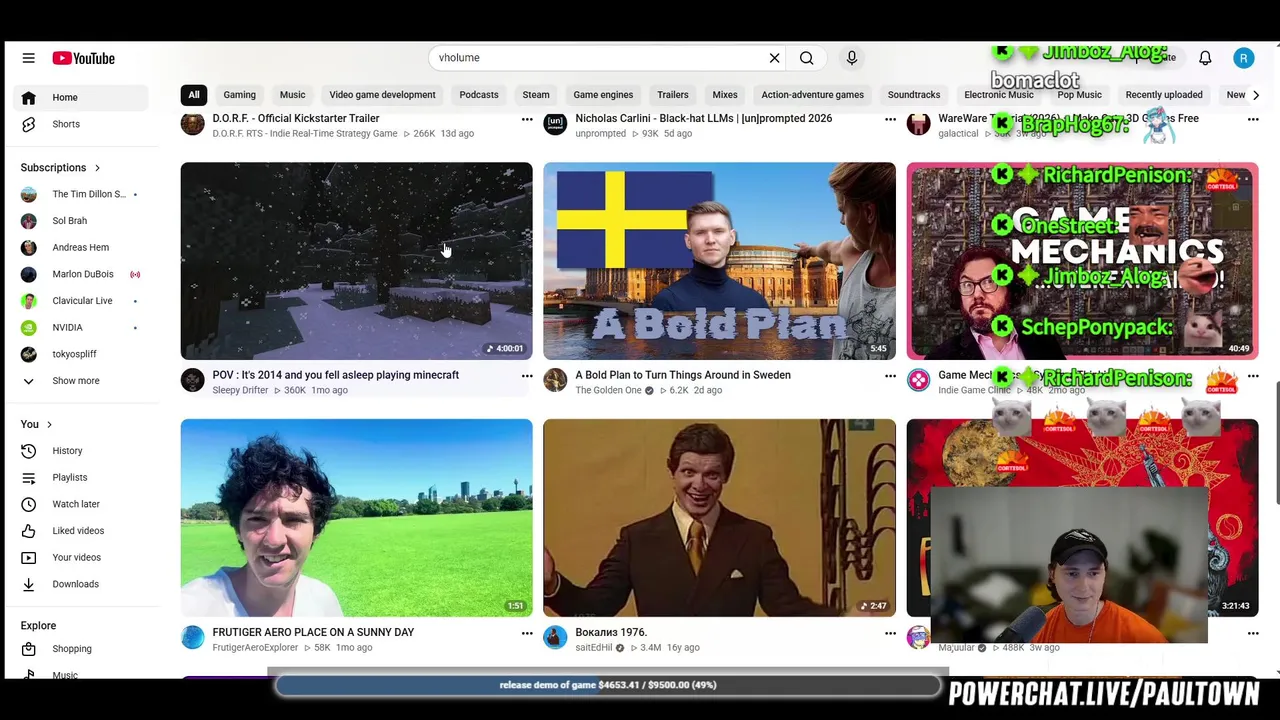This screenshot has width=1280, height=720.
Task: Click the release demo donation progress bar
Action: click(608, 686)
